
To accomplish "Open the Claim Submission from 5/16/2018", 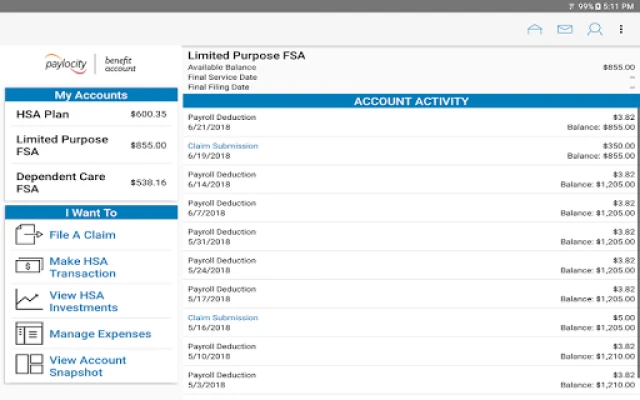I will (223, 318).
